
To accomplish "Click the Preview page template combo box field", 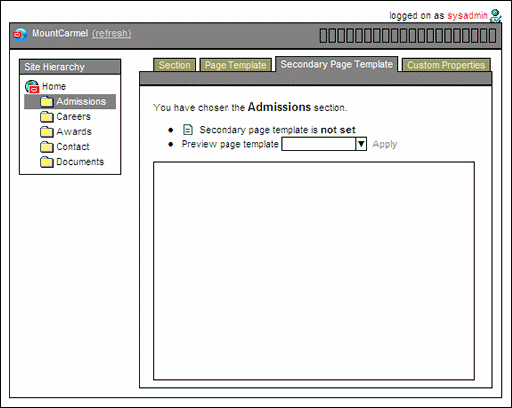I will point(324,144).
